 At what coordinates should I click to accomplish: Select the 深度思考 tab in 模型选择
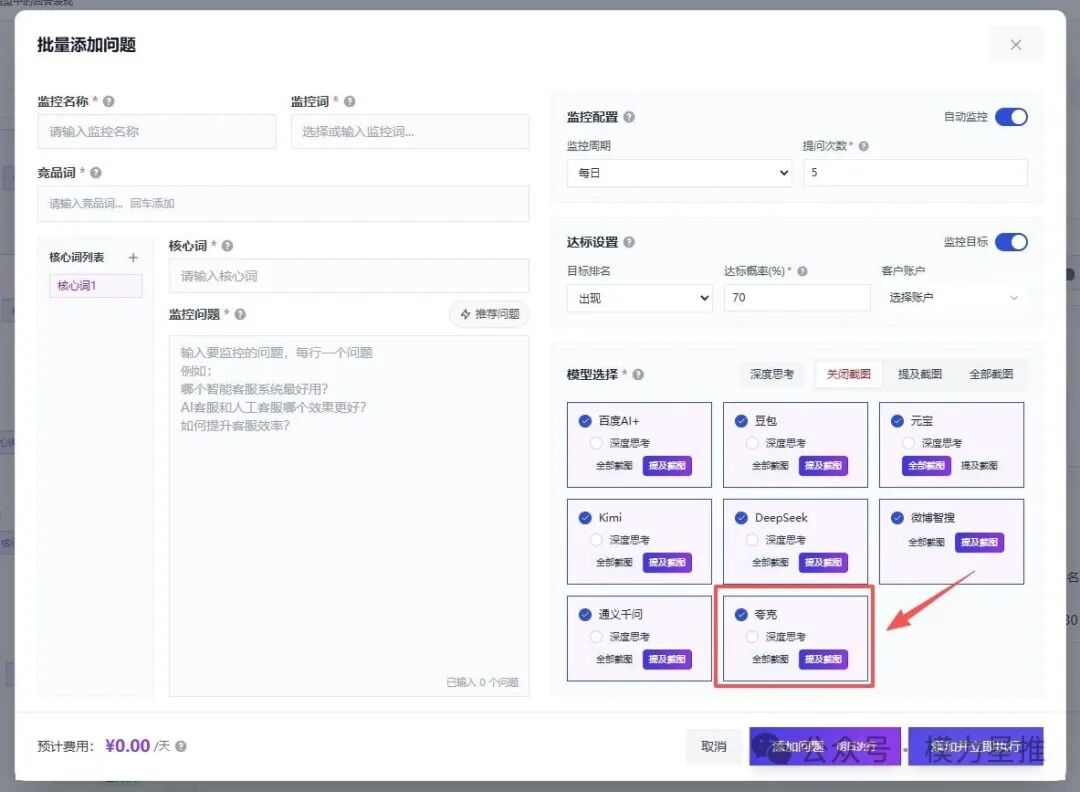pos(772,374)
